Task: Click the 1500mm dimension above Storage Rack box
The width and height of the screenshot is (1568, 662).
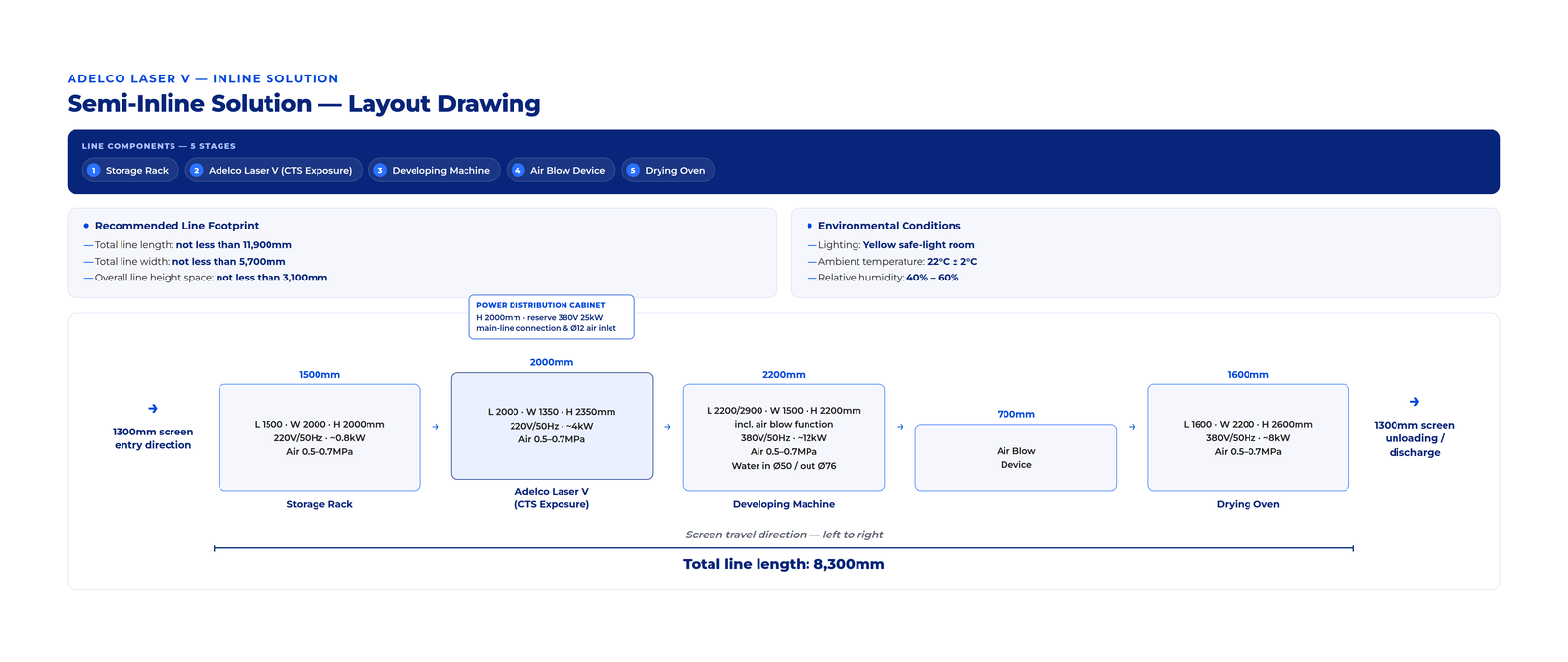Action: point(319,375)
